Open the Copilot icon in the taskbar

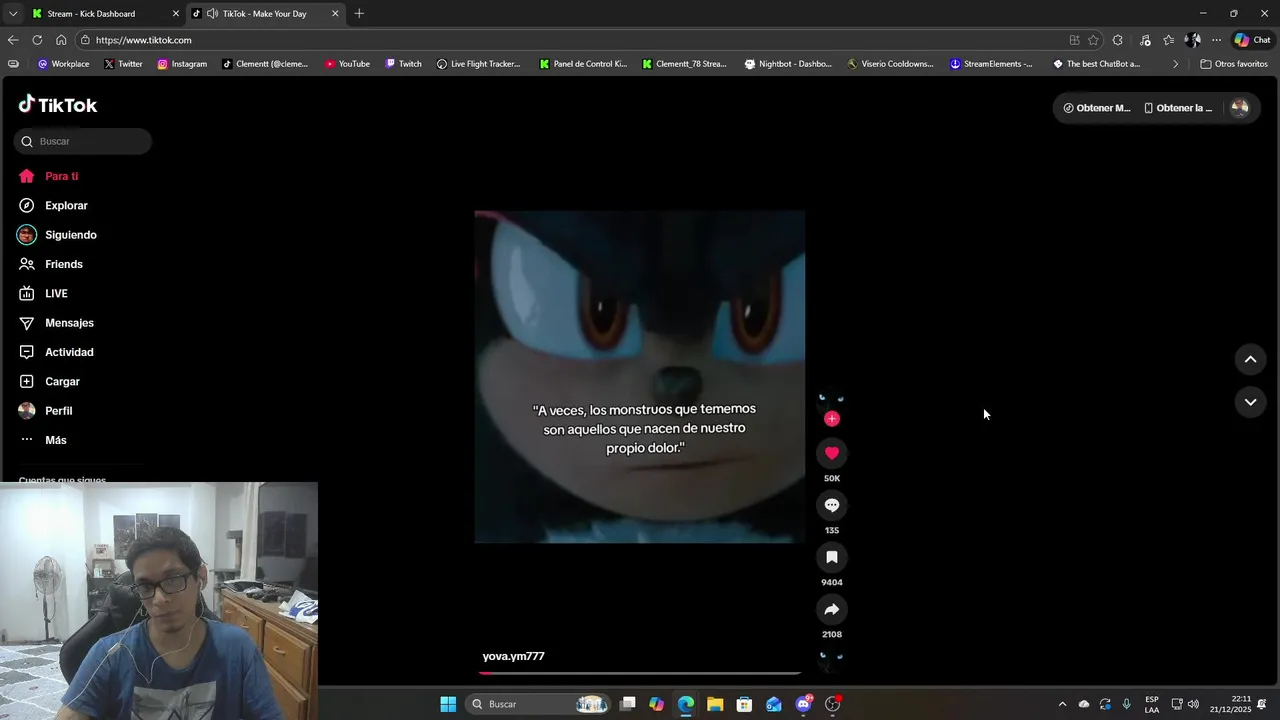(656, 704)
